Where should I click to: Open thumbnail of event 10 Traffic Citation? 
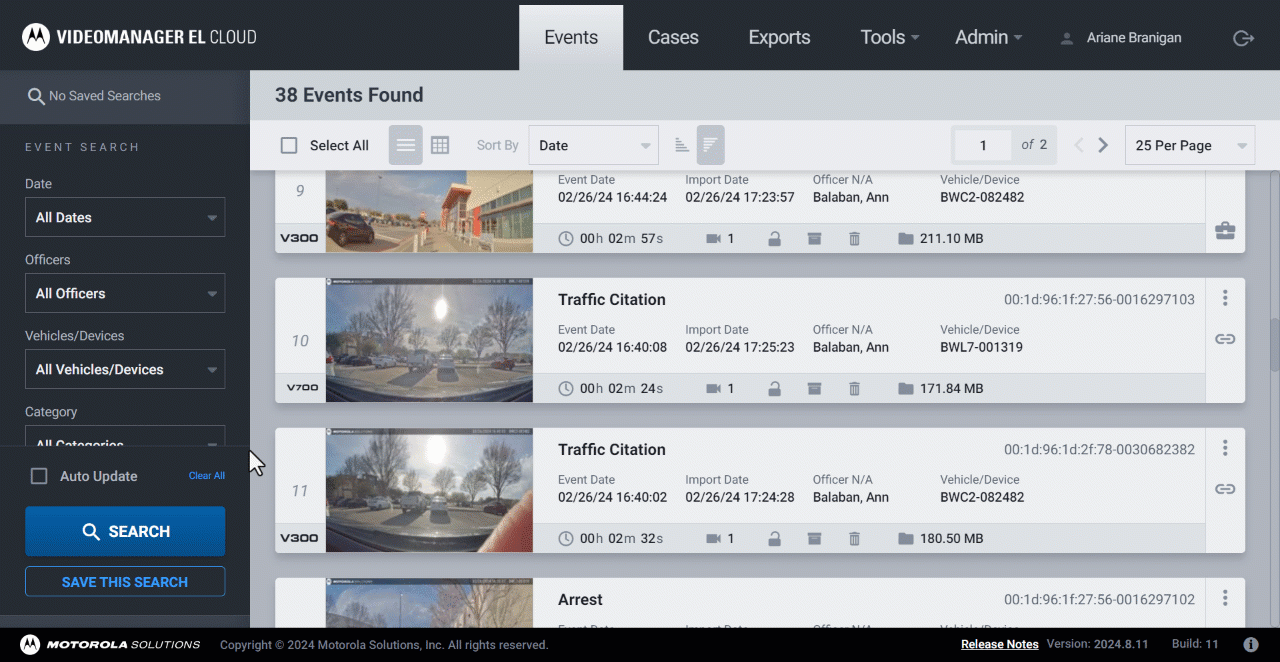tap(429, 340)
